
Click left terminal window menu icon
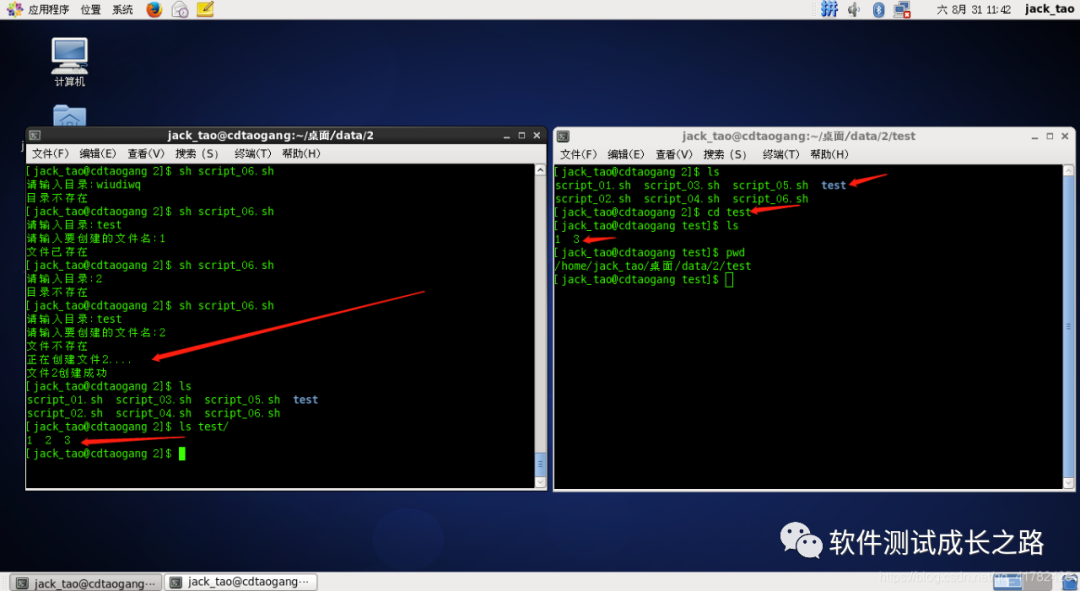coord(35,136)
